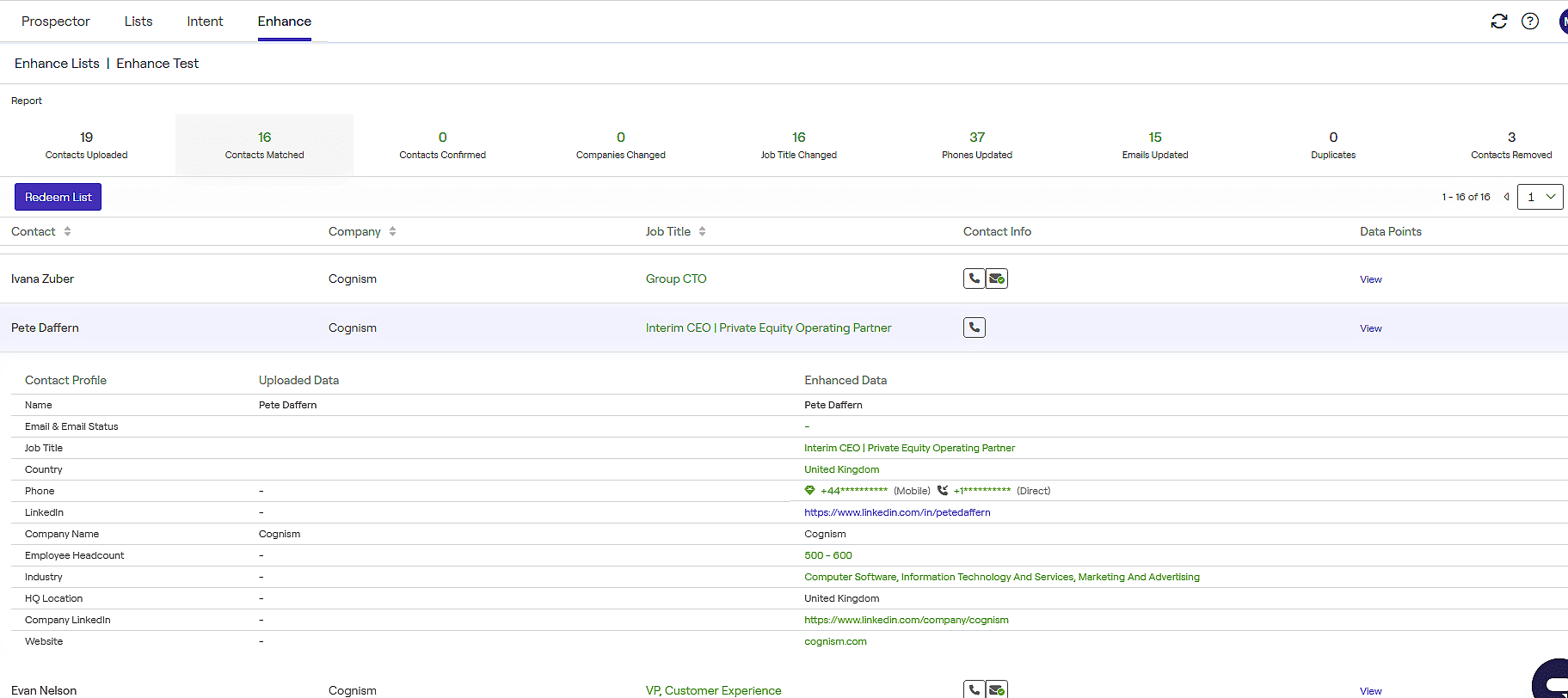Click phone icon for Ivana Zuber
1568x698 pixels.
click(974, 279)
